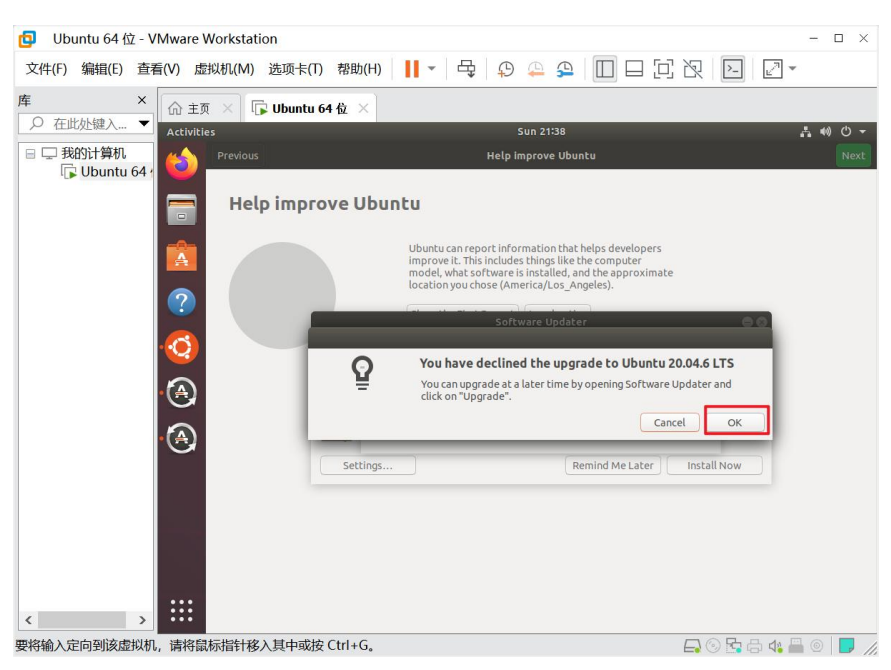Click the CD/DVD drive status icon

click(713, 646)
